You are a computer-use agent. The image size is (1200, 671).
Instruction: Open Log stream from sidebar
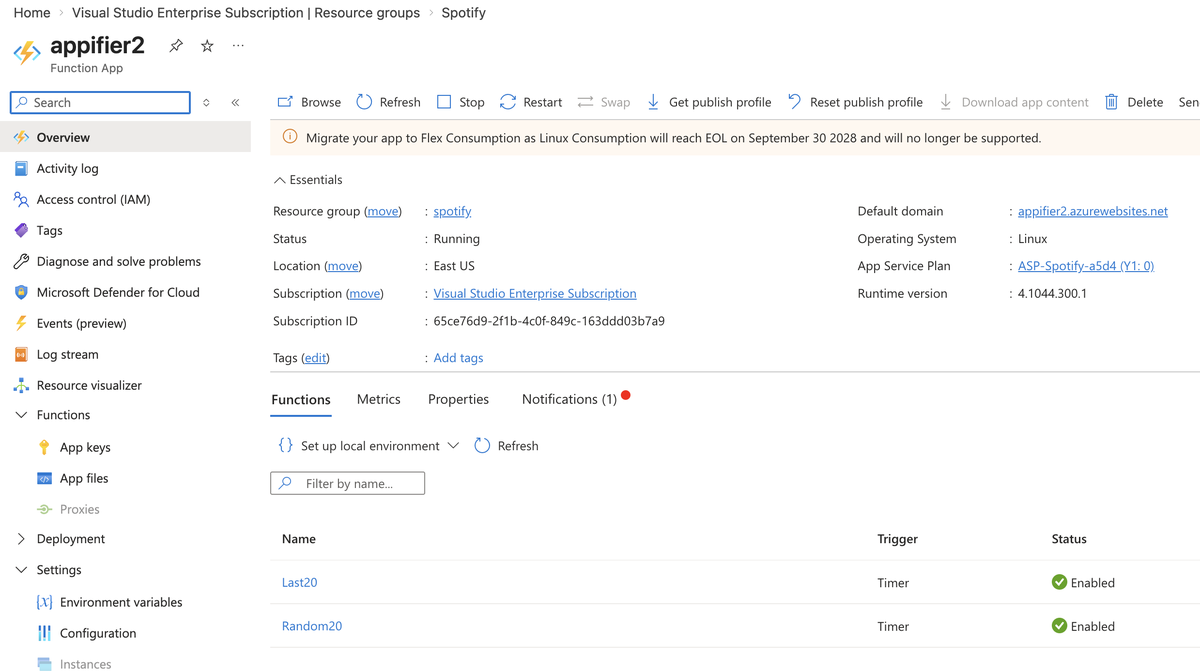click(67, 354)
